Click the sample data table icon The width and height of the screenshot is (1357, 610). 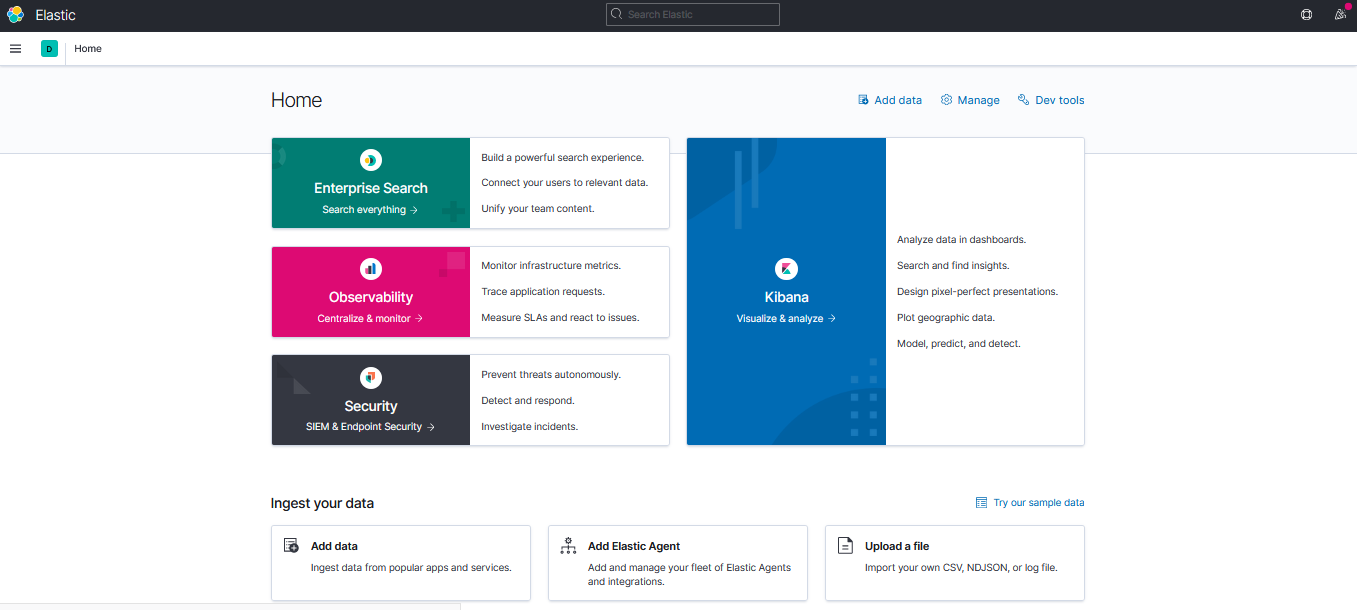click(x=981, y=503)
